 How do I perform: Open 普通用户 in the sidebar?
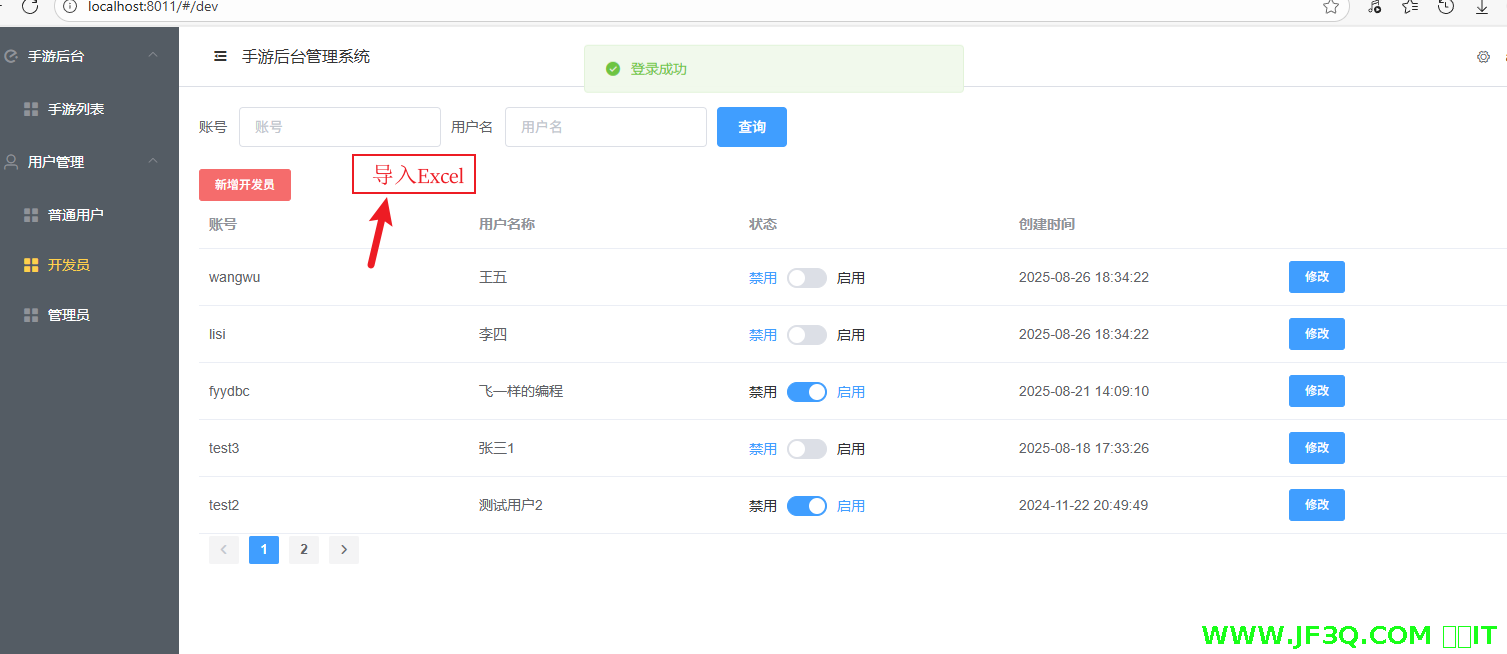[76, 215]
